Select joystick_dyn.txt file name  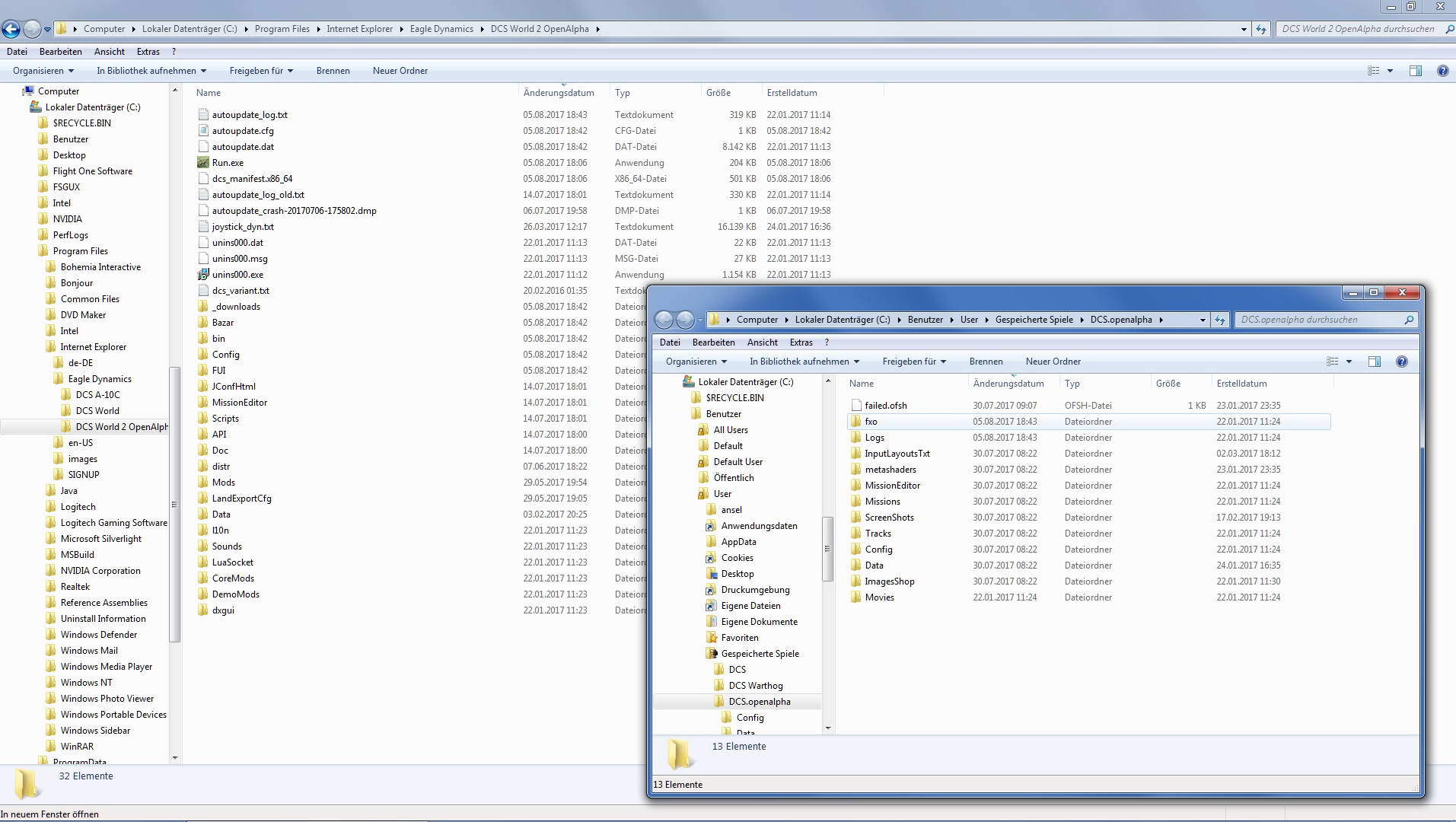243,226
